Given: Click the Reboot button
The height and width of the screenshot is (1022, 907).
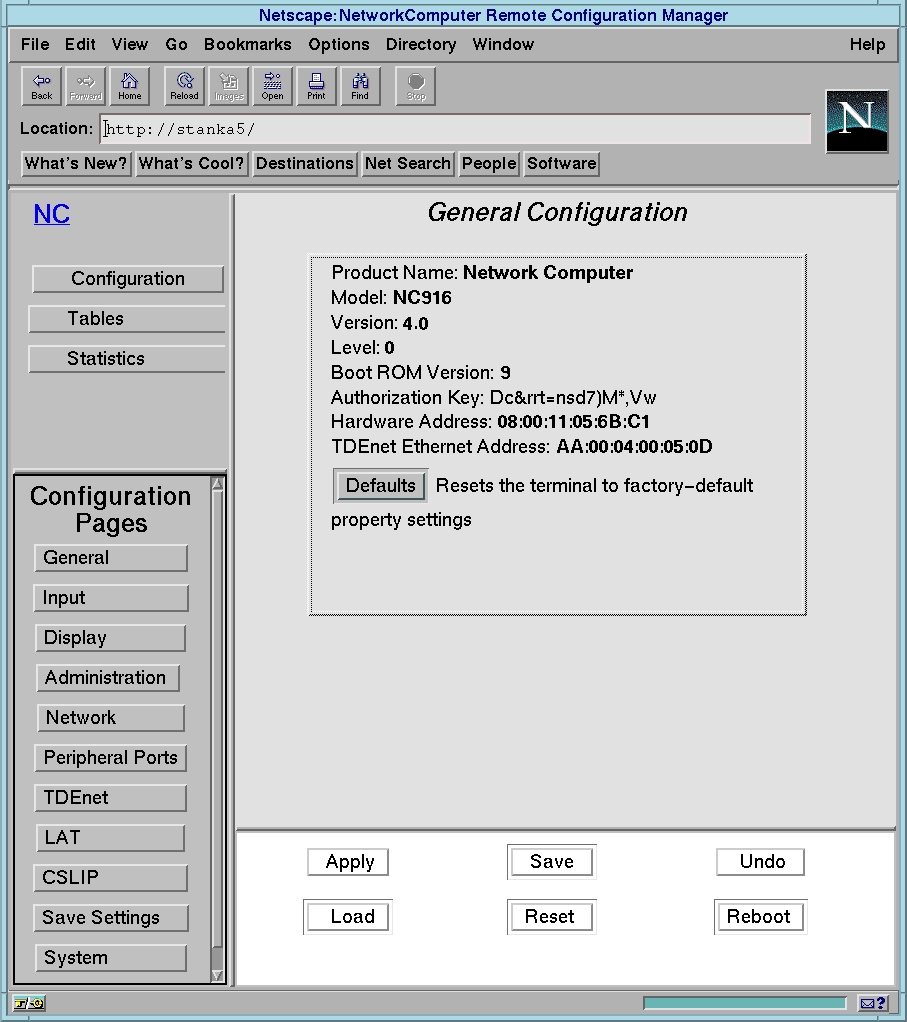Looking at the screenshot, I should point(759,917).
